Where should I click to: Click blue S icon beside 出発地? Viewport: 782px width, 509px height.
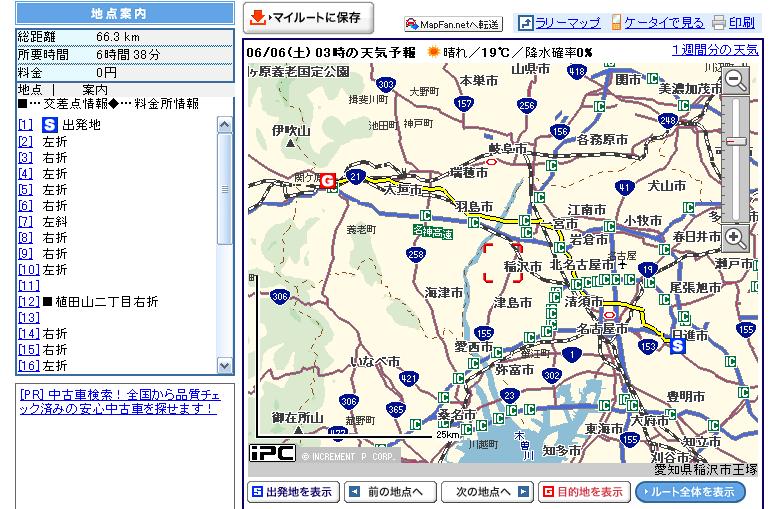click(x=50, y=125)
